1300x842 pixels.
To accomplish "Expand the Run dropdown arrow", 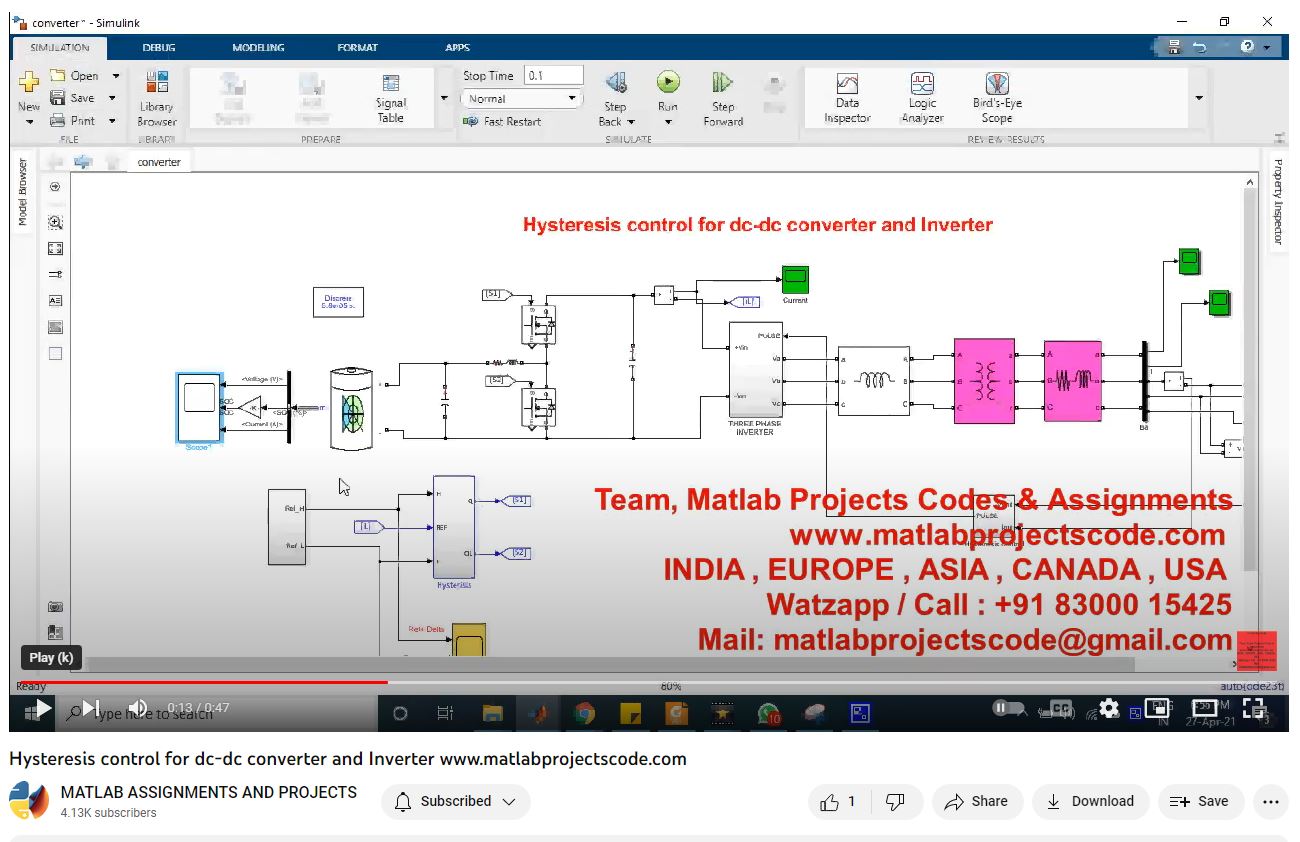I will (668, 122).
